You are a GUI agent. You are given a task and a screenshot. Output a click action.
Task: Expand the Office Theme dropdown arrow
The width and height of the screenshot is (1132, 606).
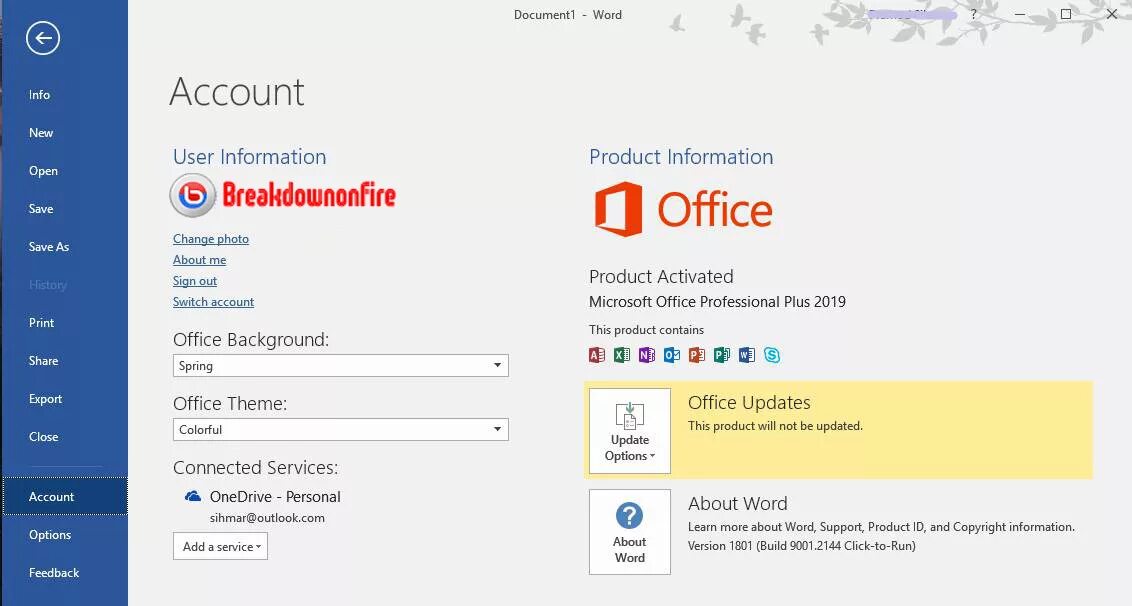[x=497, y=429]
